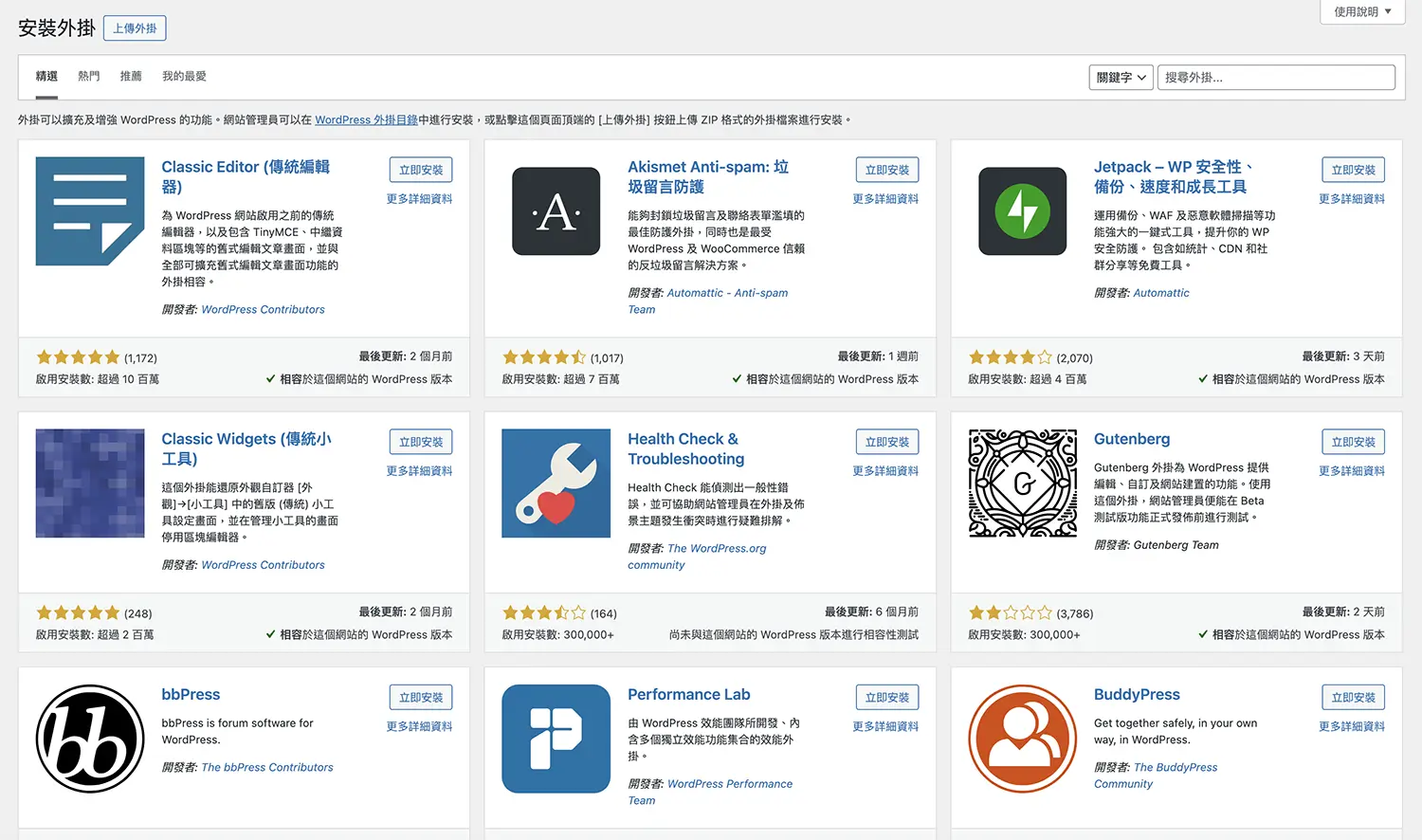Select the 精選 tab
Image resolution: width=1422 pixels, height=840 pixels.
46,76
